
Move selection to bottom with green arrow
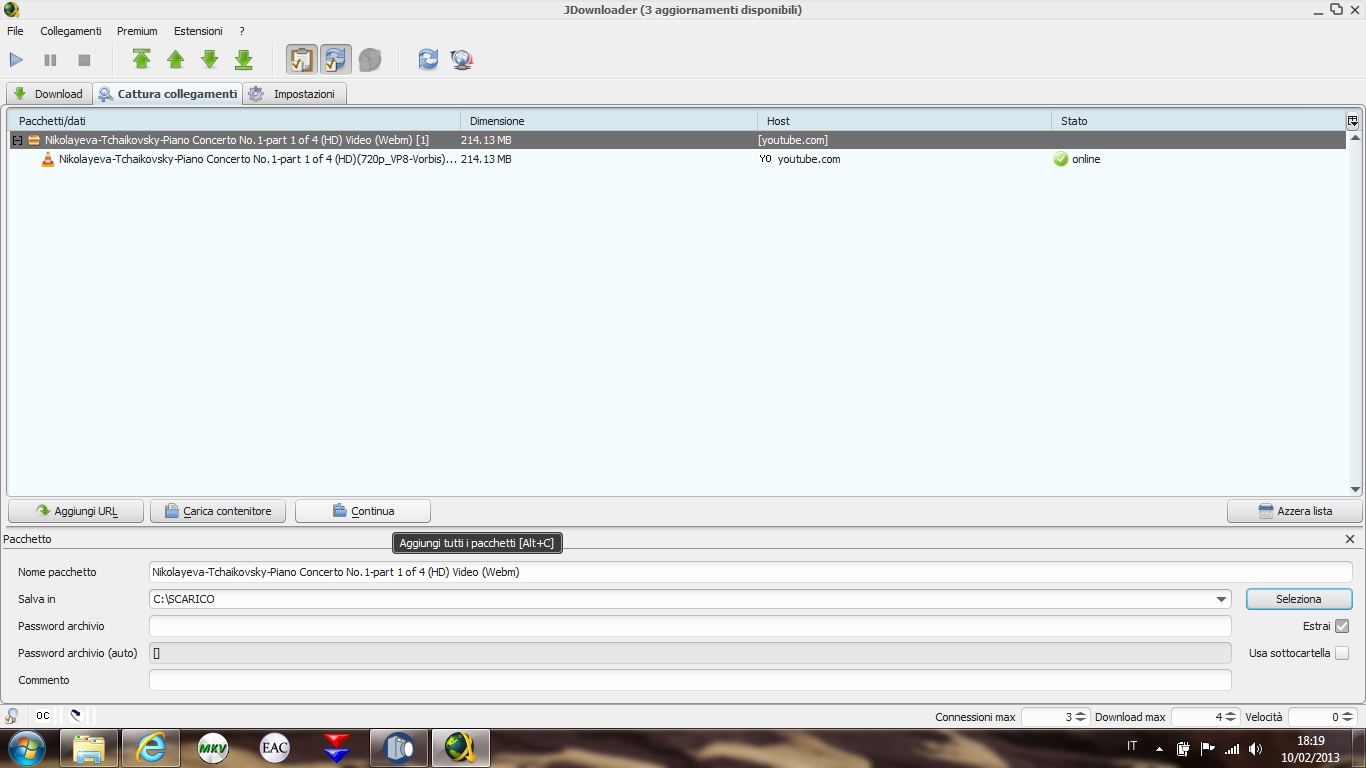tap(244, 60)
